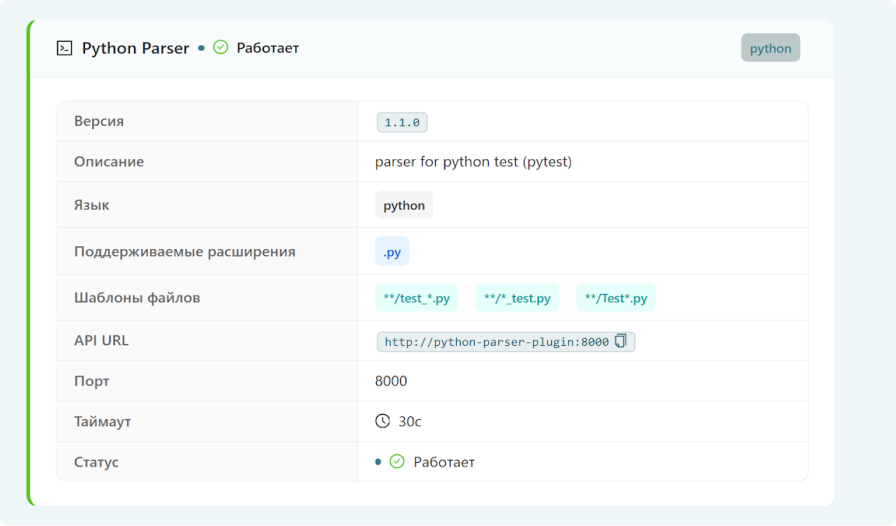This screenshot has width=896, height=526.
Task: Click the Шаблоны файлов row label
Action: pyautogui.click(x=137, y=298)
